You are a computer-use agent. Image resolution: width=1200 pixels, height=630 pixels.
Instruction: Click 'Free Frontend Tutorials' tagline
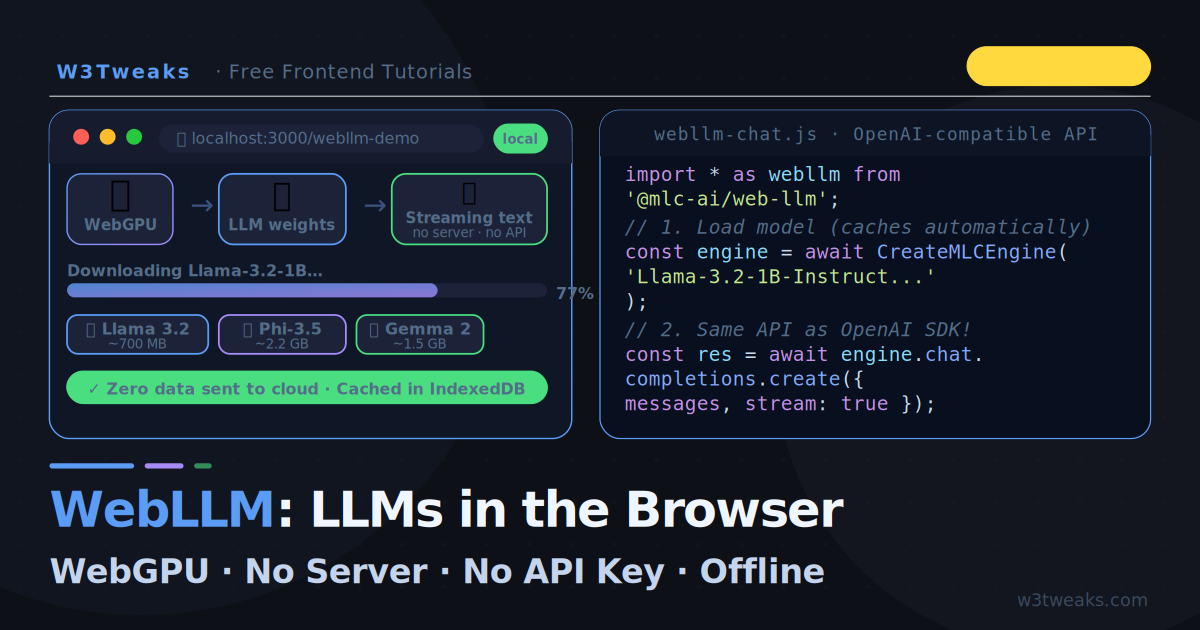[x=350, y=72]
